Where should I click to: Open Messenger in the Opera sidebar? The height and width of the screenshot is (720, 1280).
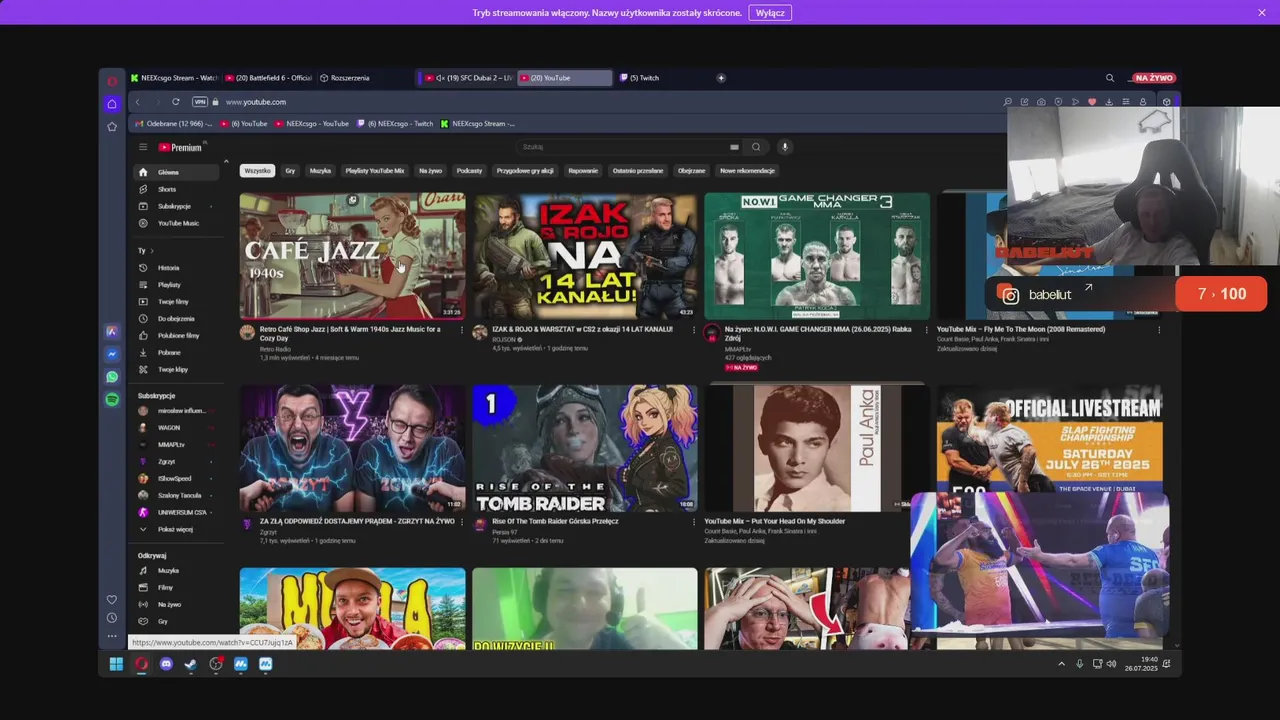pyautogui.click(x=112, y=354)
